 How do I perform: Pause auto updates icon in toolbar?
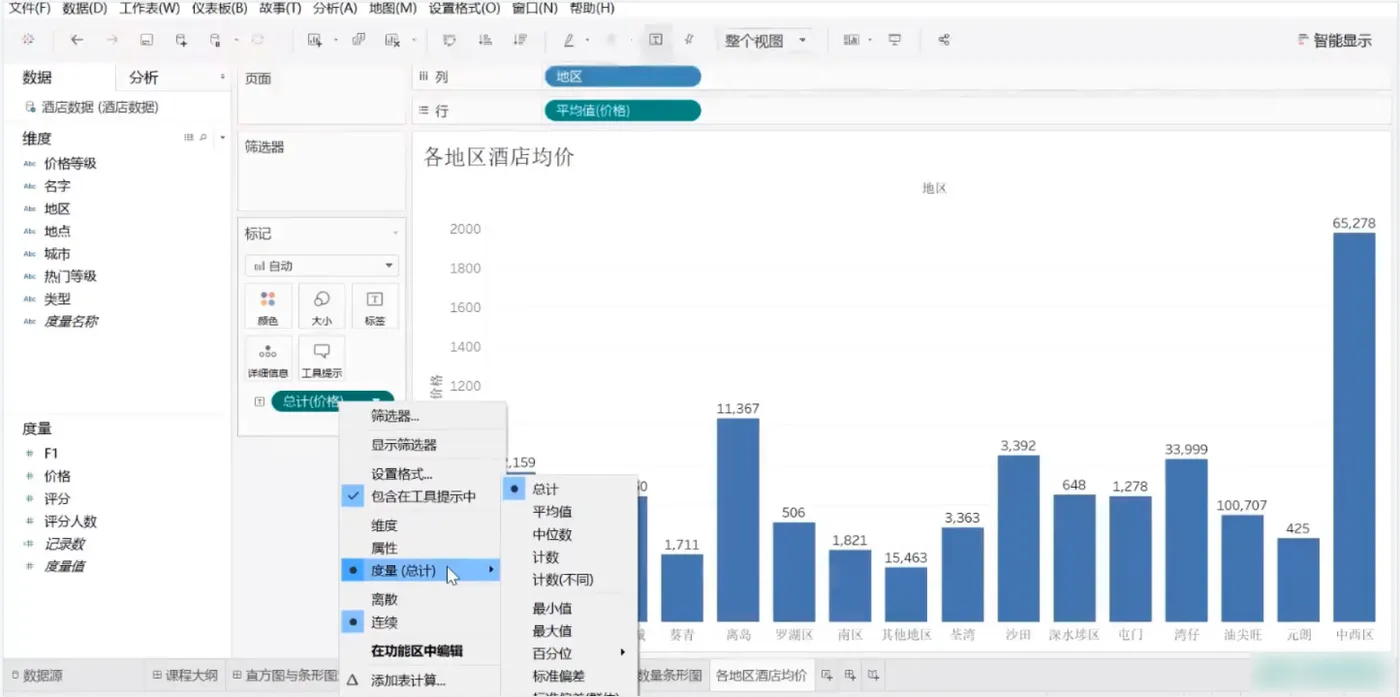pos(215,40)
